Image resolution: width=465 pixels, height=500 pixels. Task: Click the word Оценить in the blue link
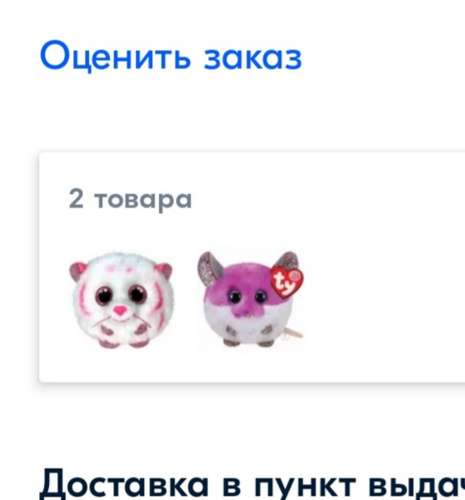(115, 56)
